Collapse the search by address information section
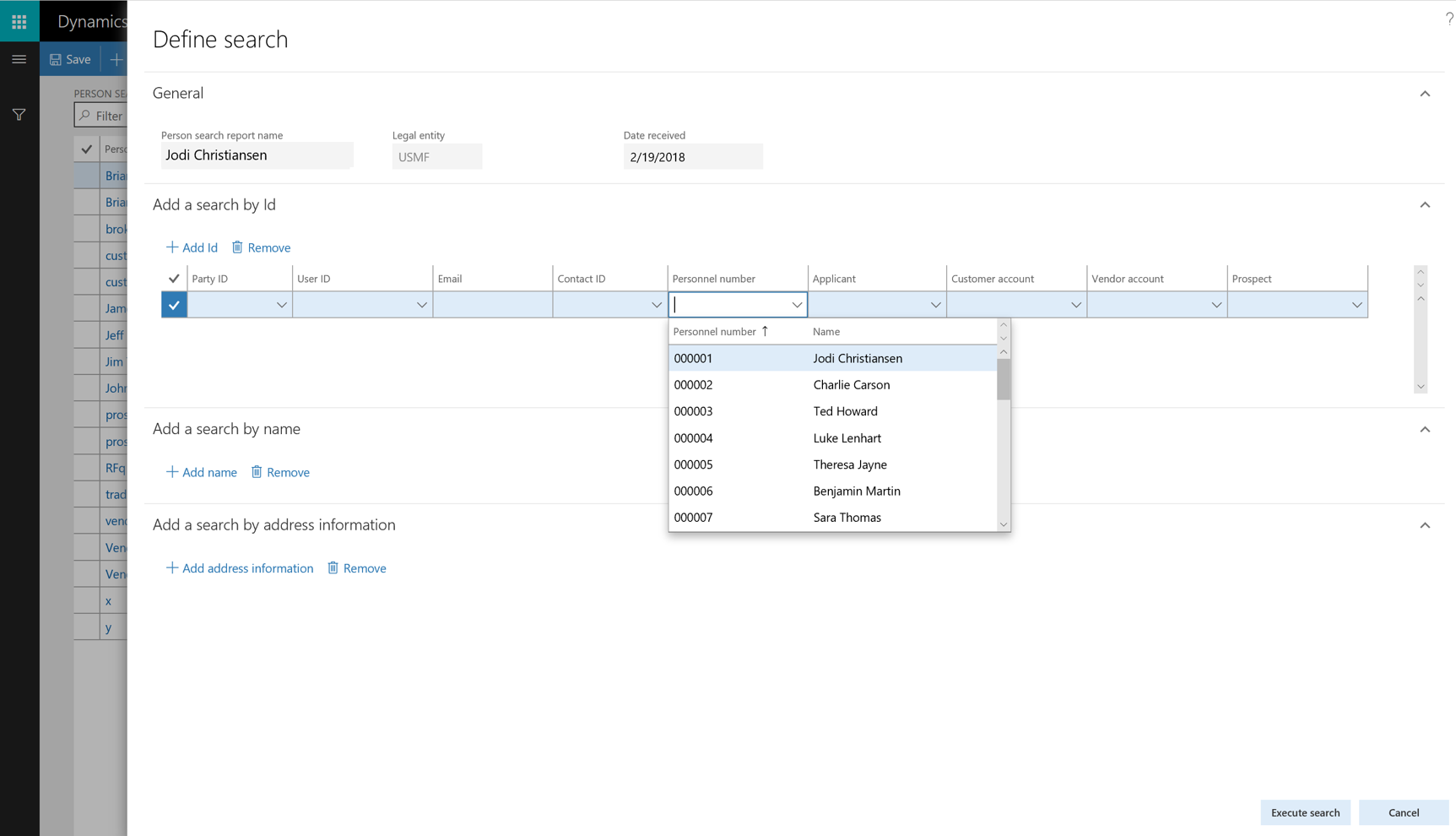Screen dimensions: 1456x836 click(1425, 525)
